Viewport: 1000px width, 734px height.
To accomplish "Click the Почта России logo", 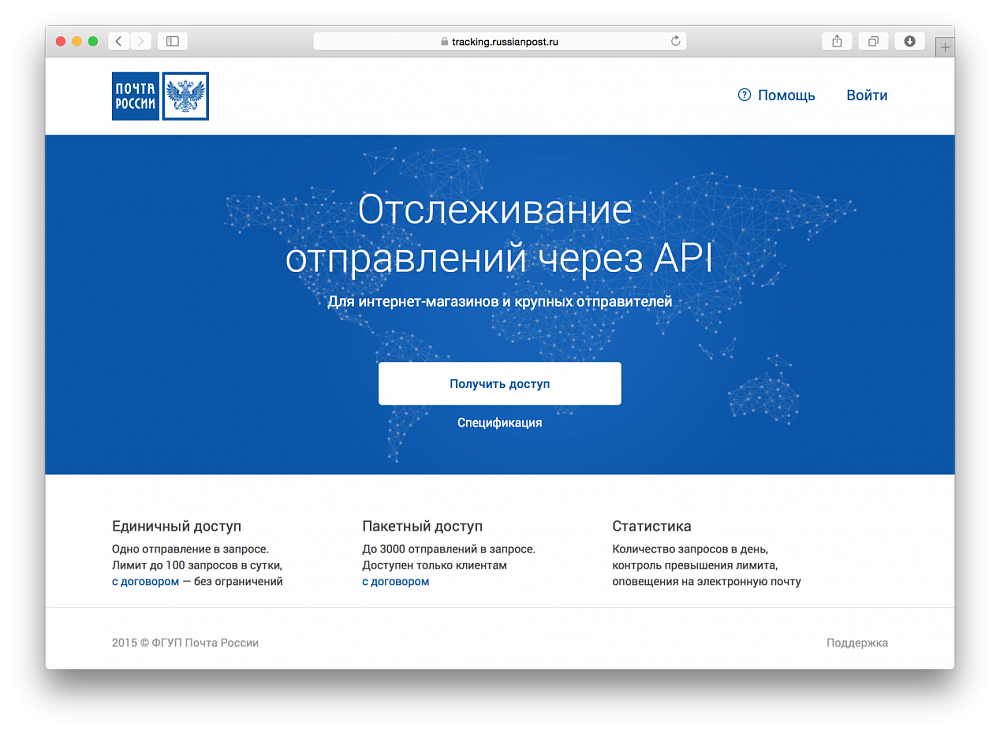I will (160, 96).
